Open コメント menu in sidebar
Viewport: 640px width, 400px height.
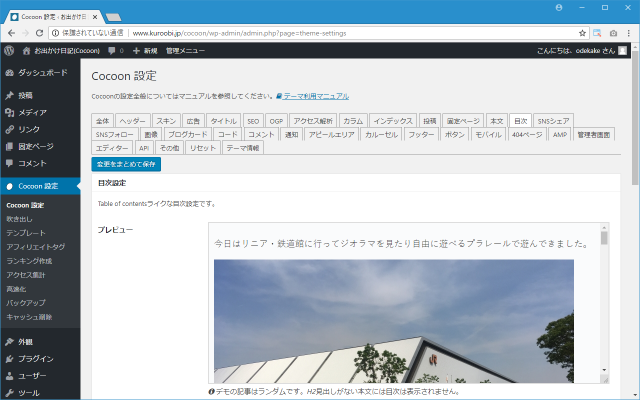point(40,163)
